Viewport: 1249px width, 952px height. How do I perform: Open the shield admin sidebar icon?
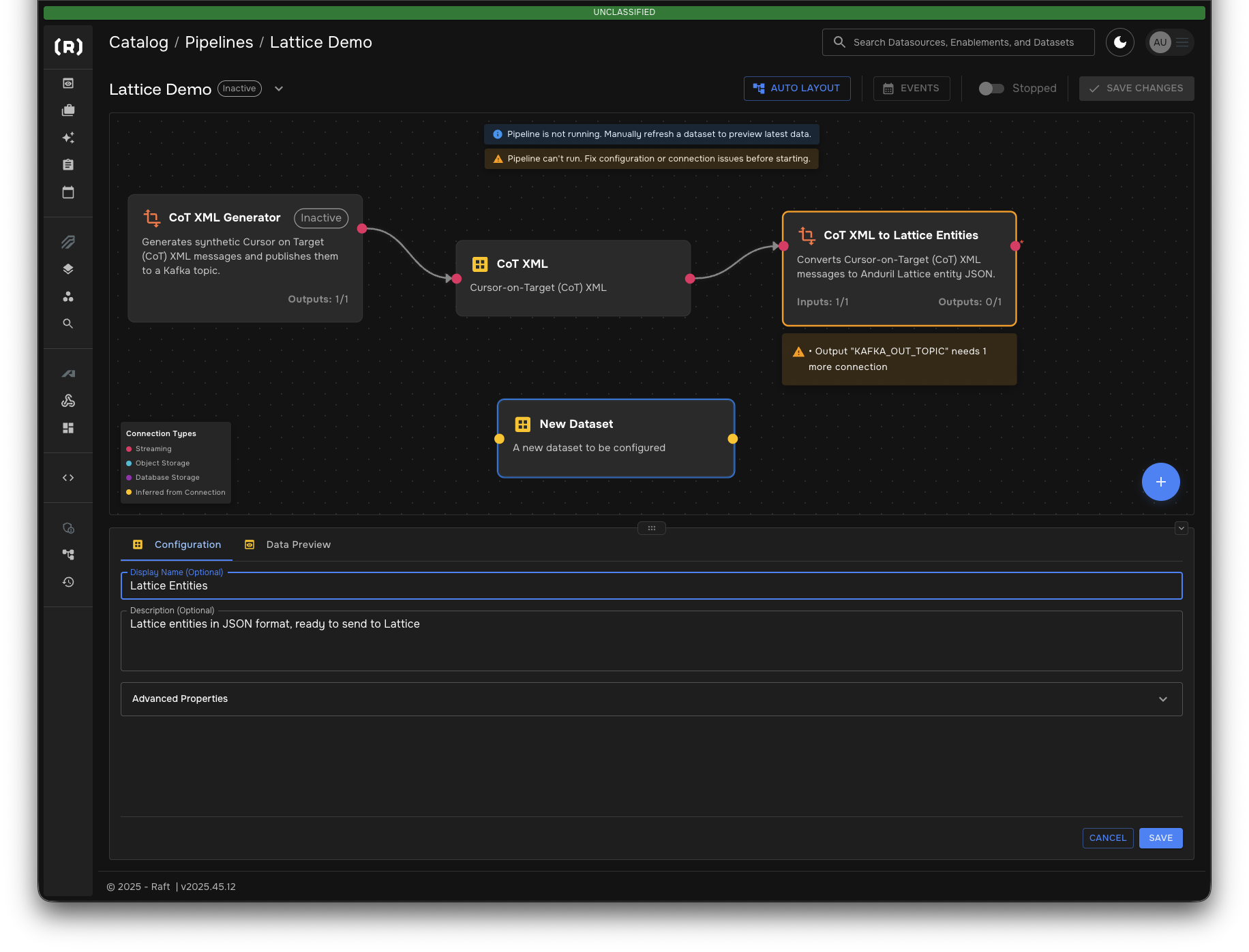68,528
